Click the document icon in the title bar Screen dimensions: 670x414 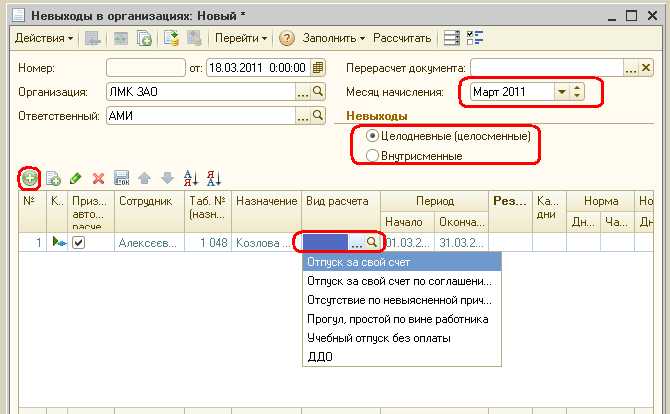(x=18, y=16)
